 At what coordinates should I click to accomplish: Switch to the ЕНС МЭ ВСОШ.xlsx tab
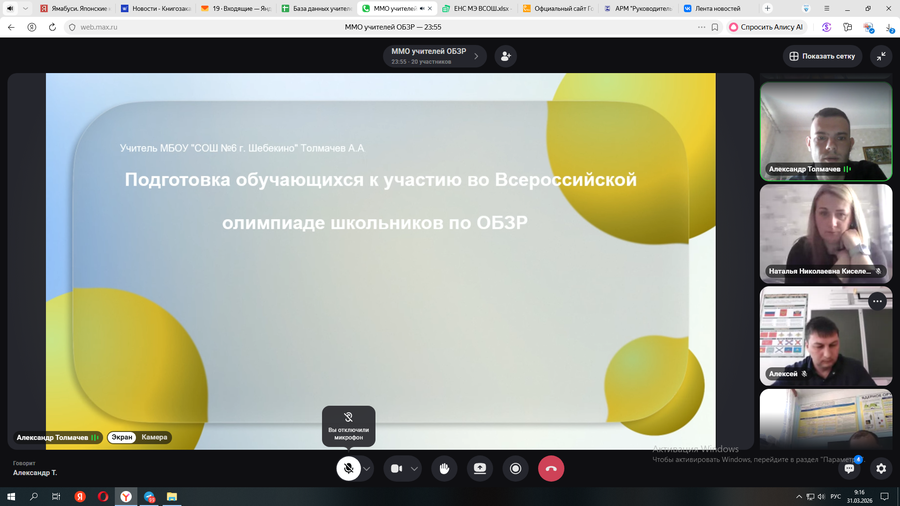474,8
